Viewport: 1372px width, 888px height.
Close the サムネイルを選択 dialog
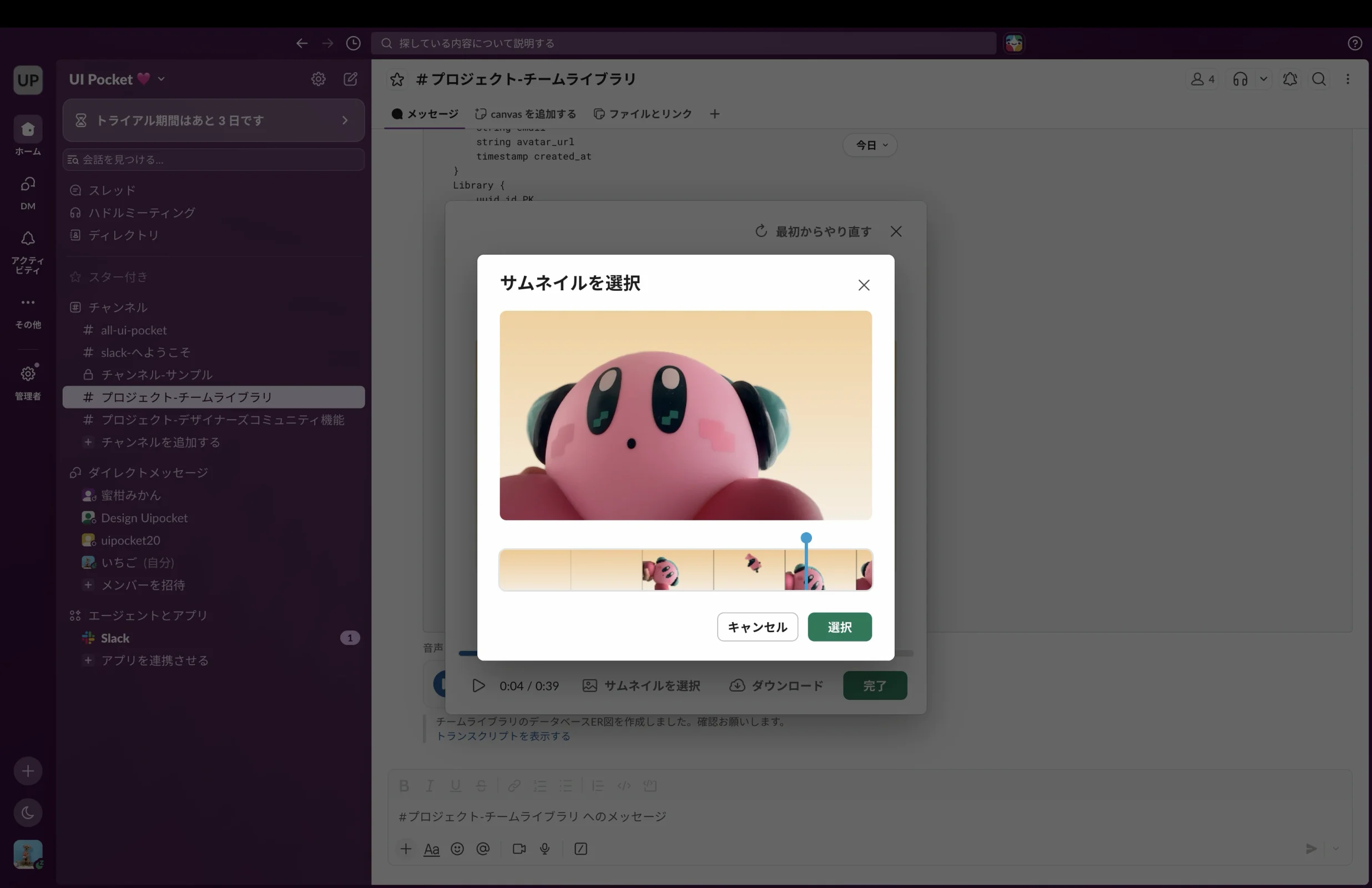(864, 285)
